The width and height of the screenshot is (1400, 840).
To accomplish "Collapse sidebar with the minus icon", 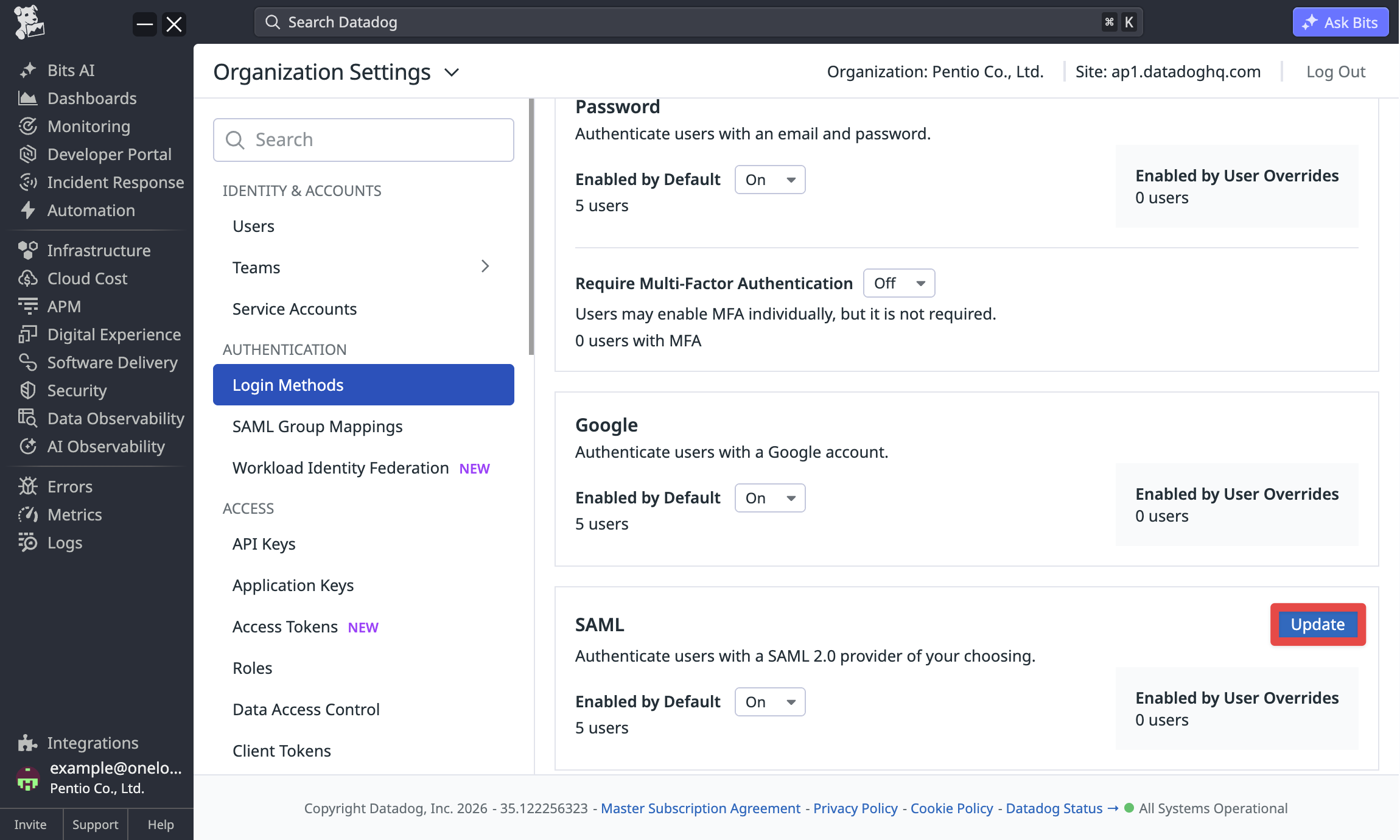I will [x=145, y=24].
